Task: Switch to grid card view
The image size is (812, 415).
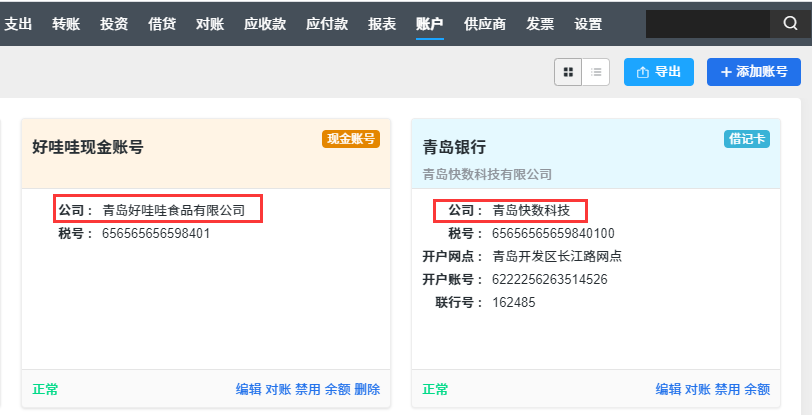Action: [568, 72]
